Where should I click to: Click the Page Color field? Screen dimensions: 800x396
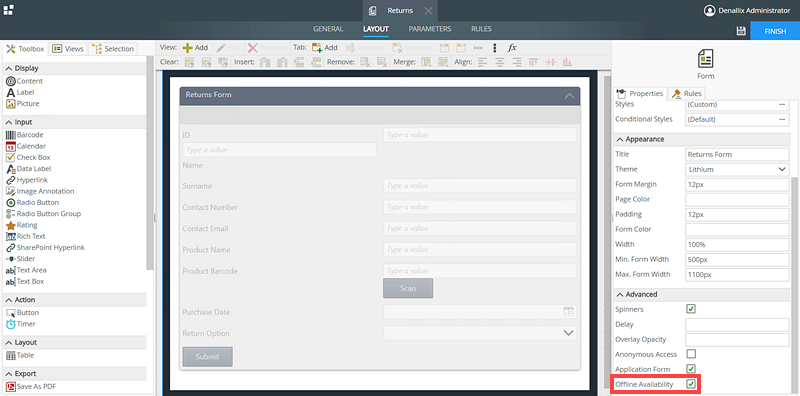tap(737, 199)
